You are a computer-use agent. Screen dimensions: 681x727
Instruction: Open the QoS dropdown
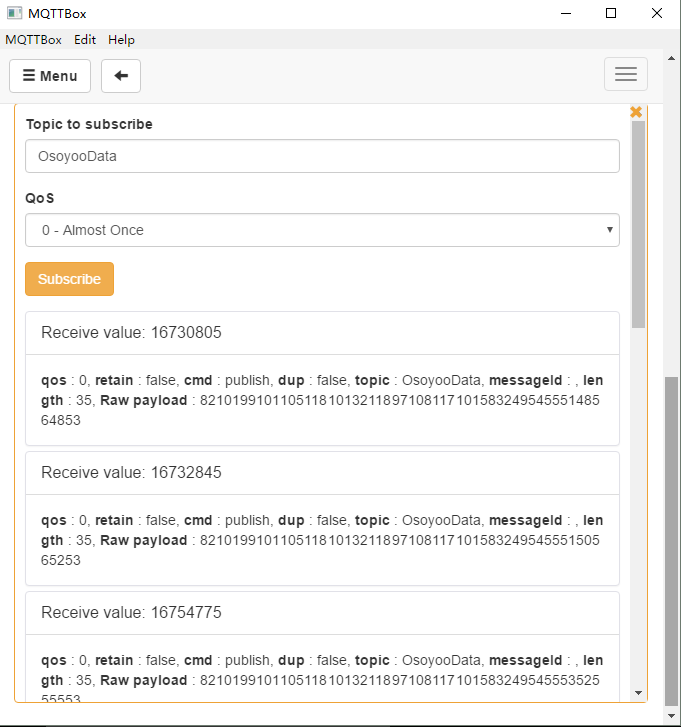(x=322, y=230)
